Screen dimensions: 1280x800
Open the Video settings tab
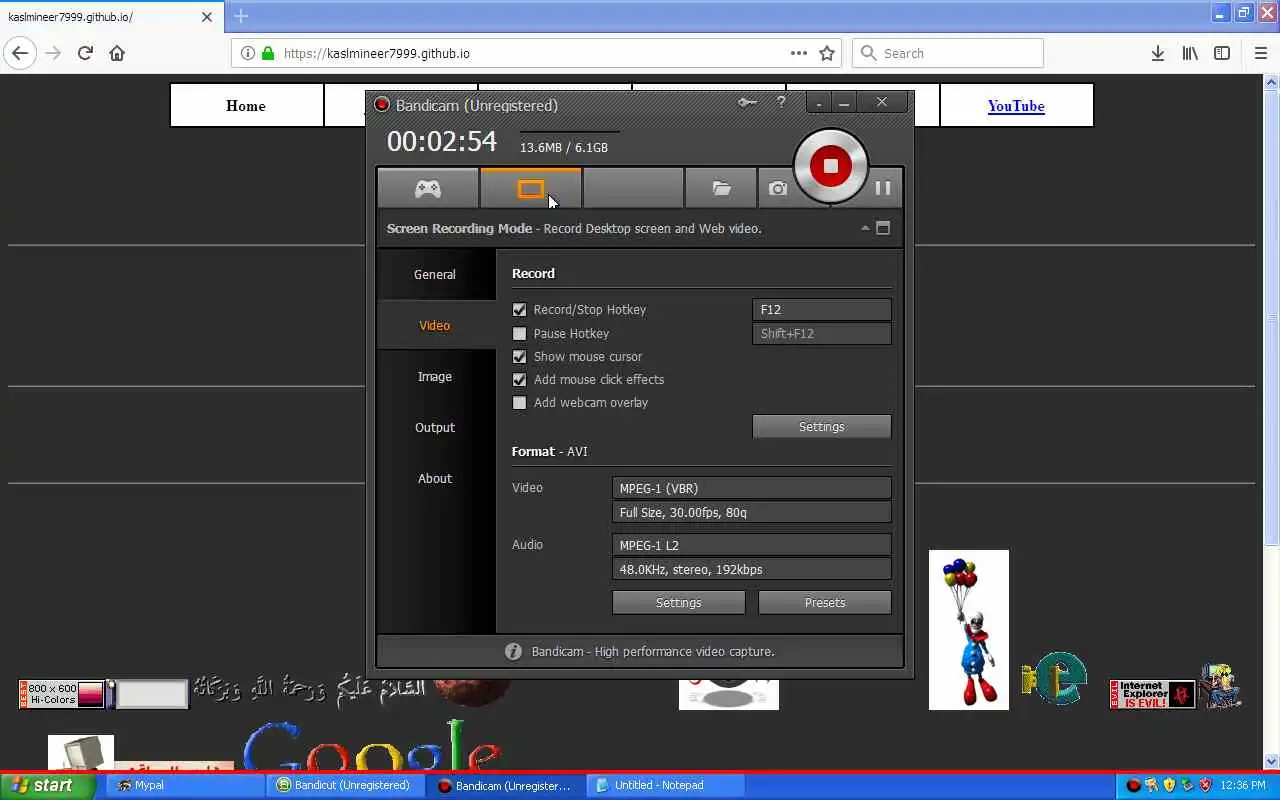435,325
